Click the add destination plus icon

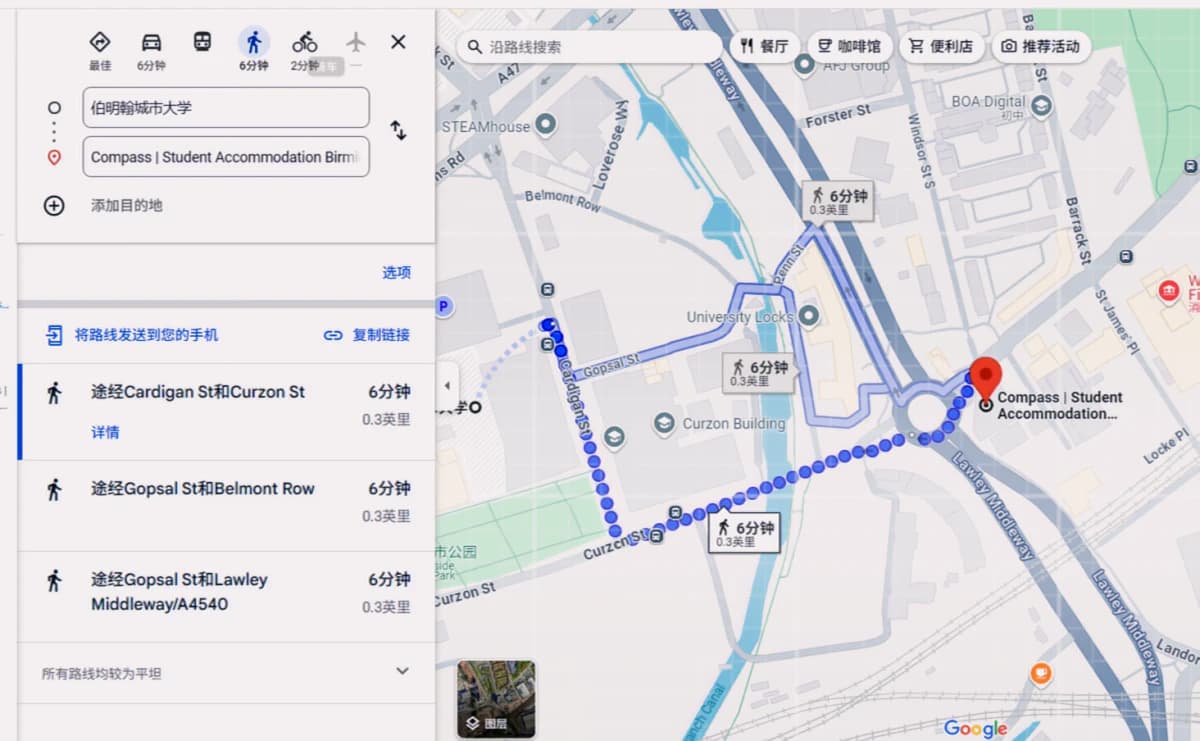point(54,206)
